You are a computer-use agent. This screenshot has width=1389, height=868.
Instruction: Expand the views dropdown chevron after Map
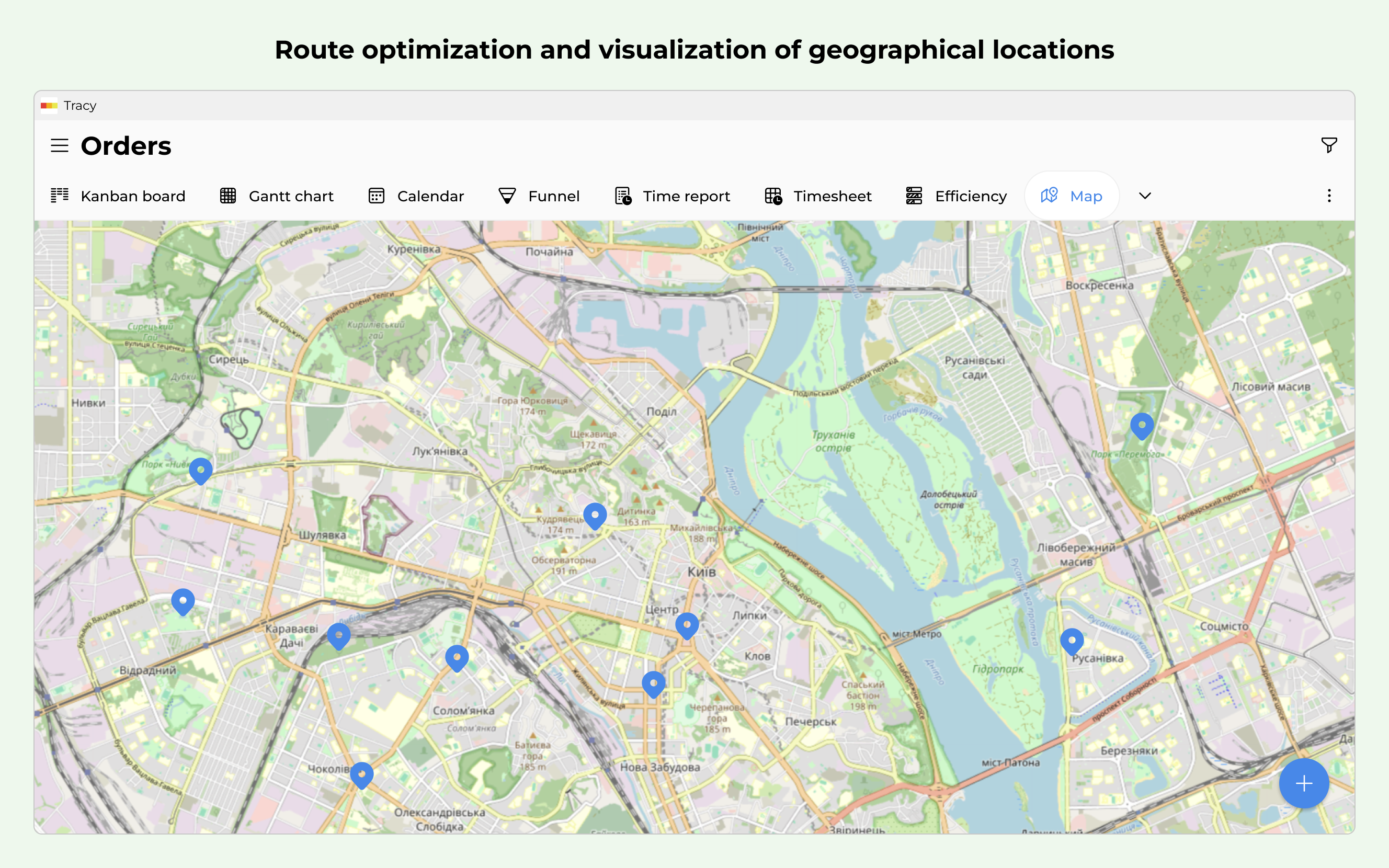click(x=1144, y=196)
